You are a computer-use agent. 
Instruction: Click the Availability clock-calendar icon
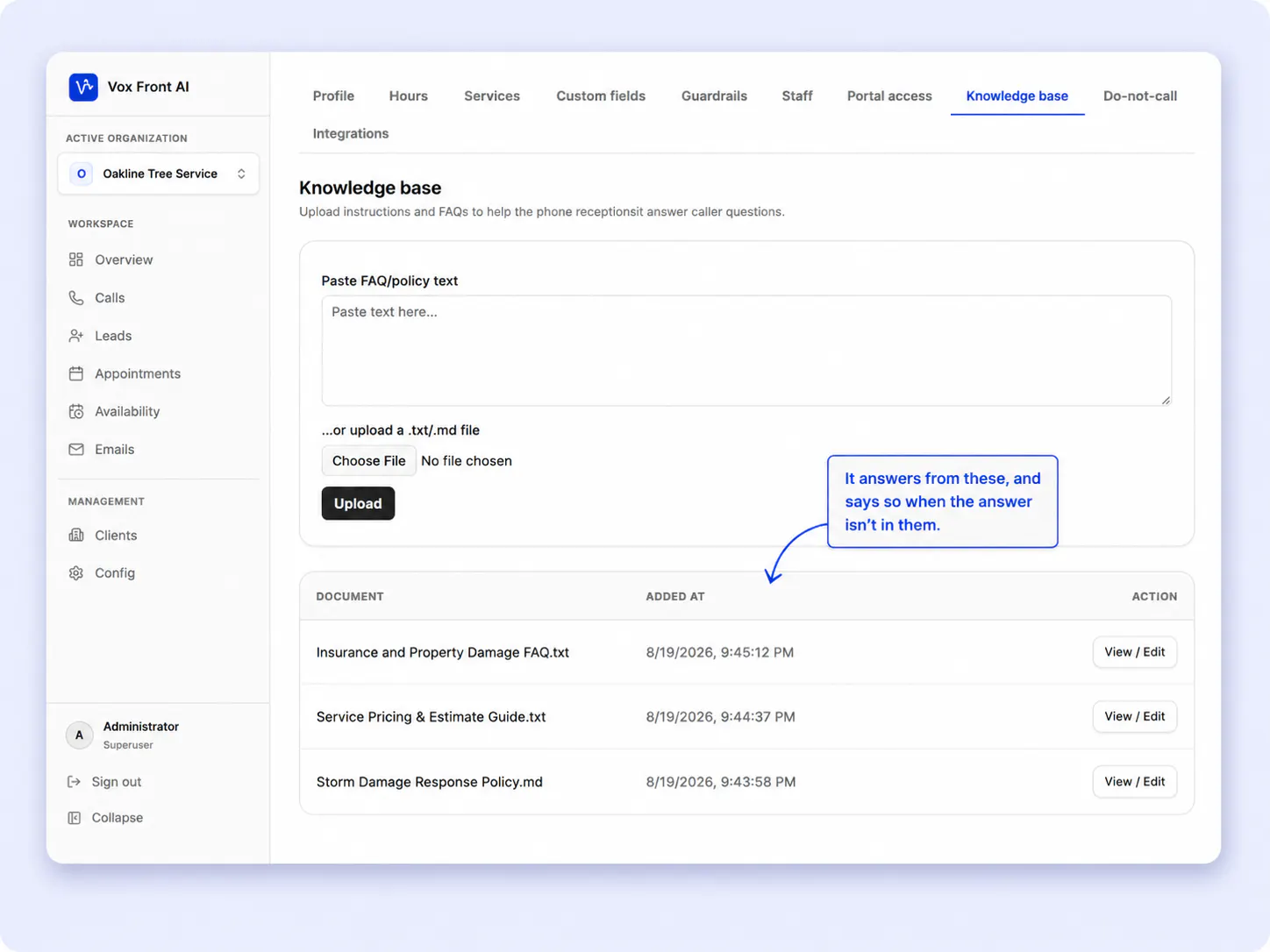pos(76,411)
